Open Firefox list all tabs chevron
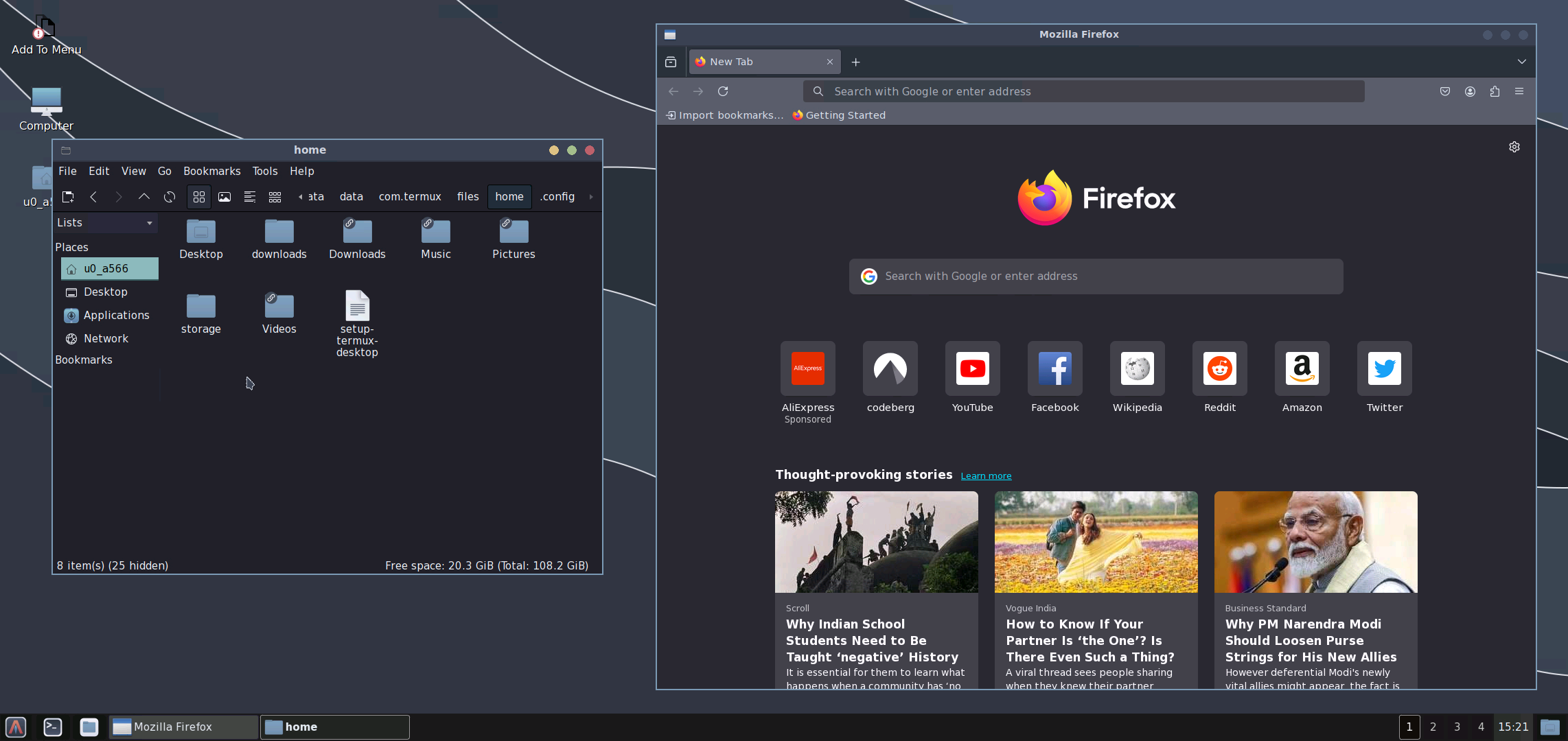Viewport: 1568px width, 741px height. point(1522,62)
